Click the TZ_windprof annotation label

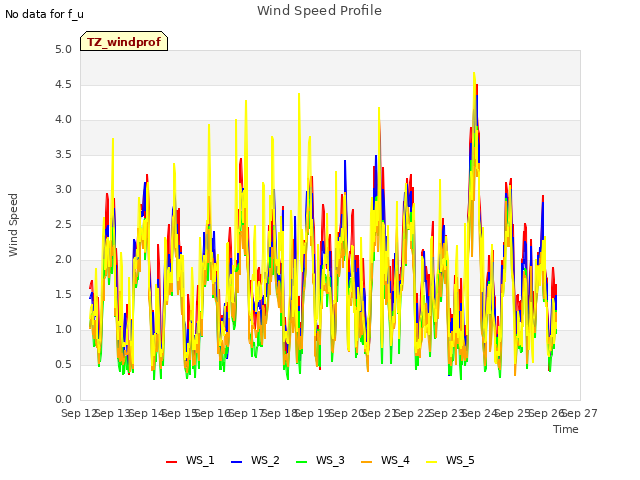click(124, 41)
